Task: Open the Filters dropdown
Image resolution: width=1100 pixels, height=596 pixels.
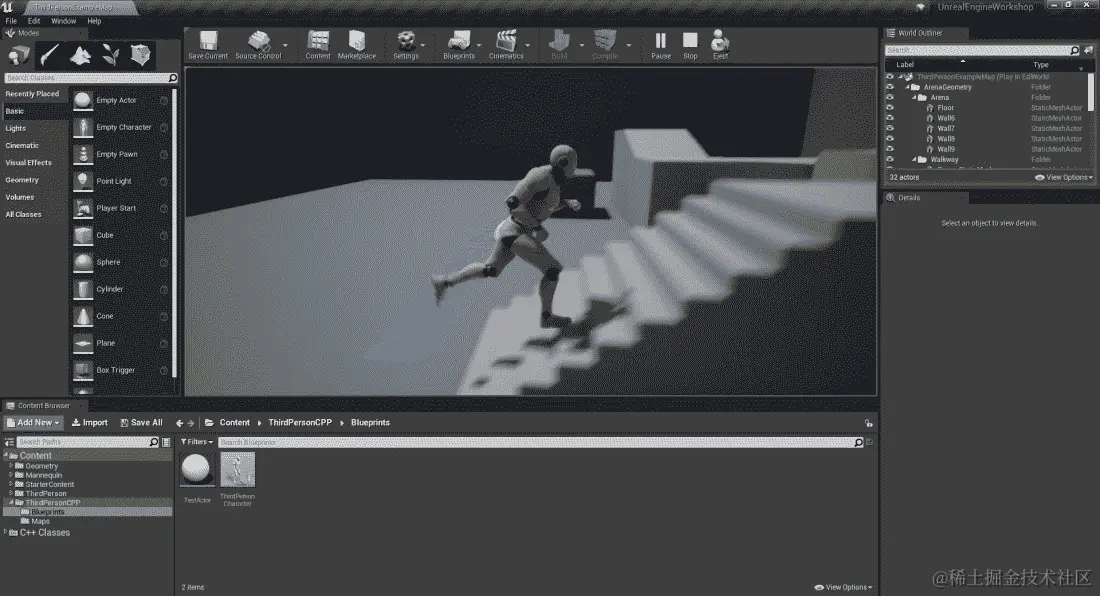Action: [x=196, y=442]
